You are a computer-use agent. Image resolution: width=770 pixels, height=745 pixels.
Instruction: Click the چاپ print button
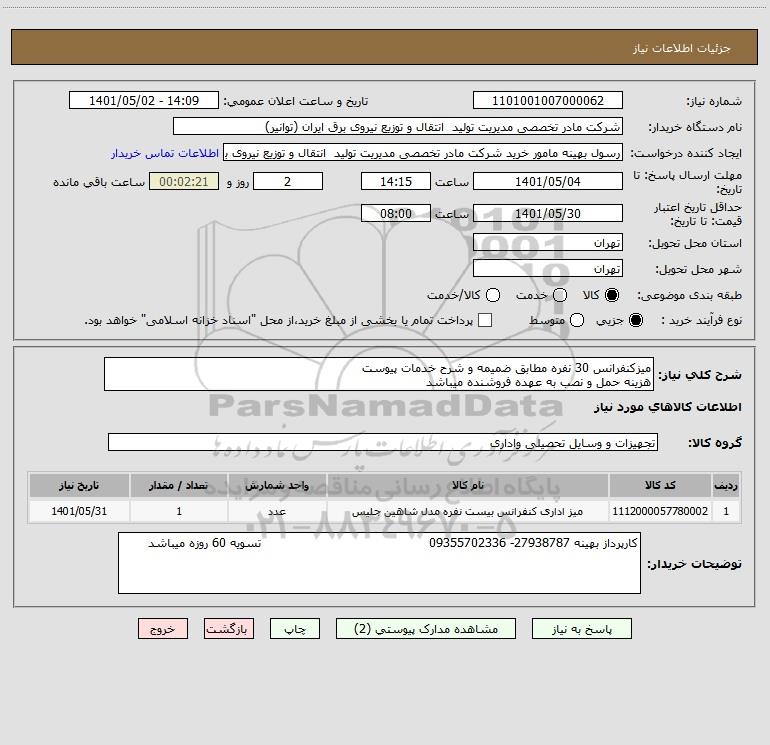pos(295,629)
